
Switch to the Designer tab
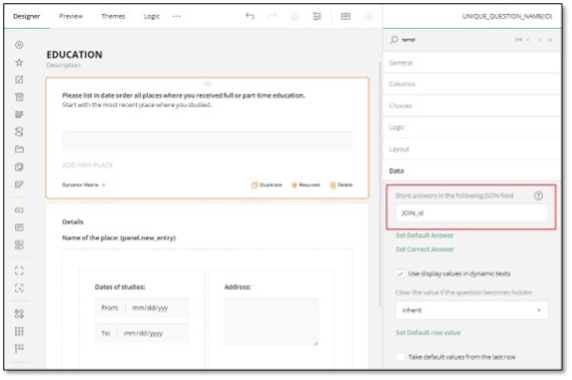(x=26, y=16)
